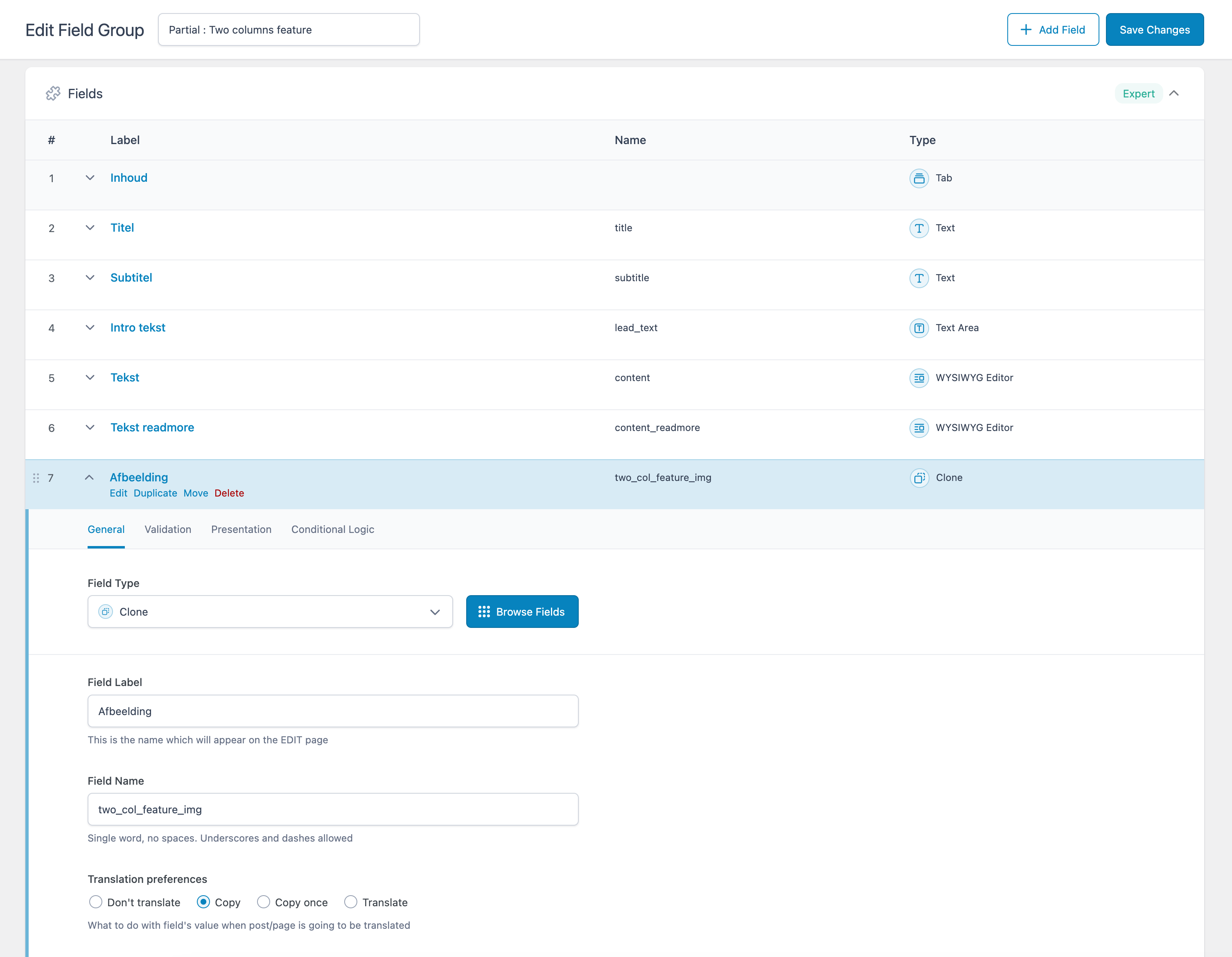Click the Add Field button

point(1053,29)
